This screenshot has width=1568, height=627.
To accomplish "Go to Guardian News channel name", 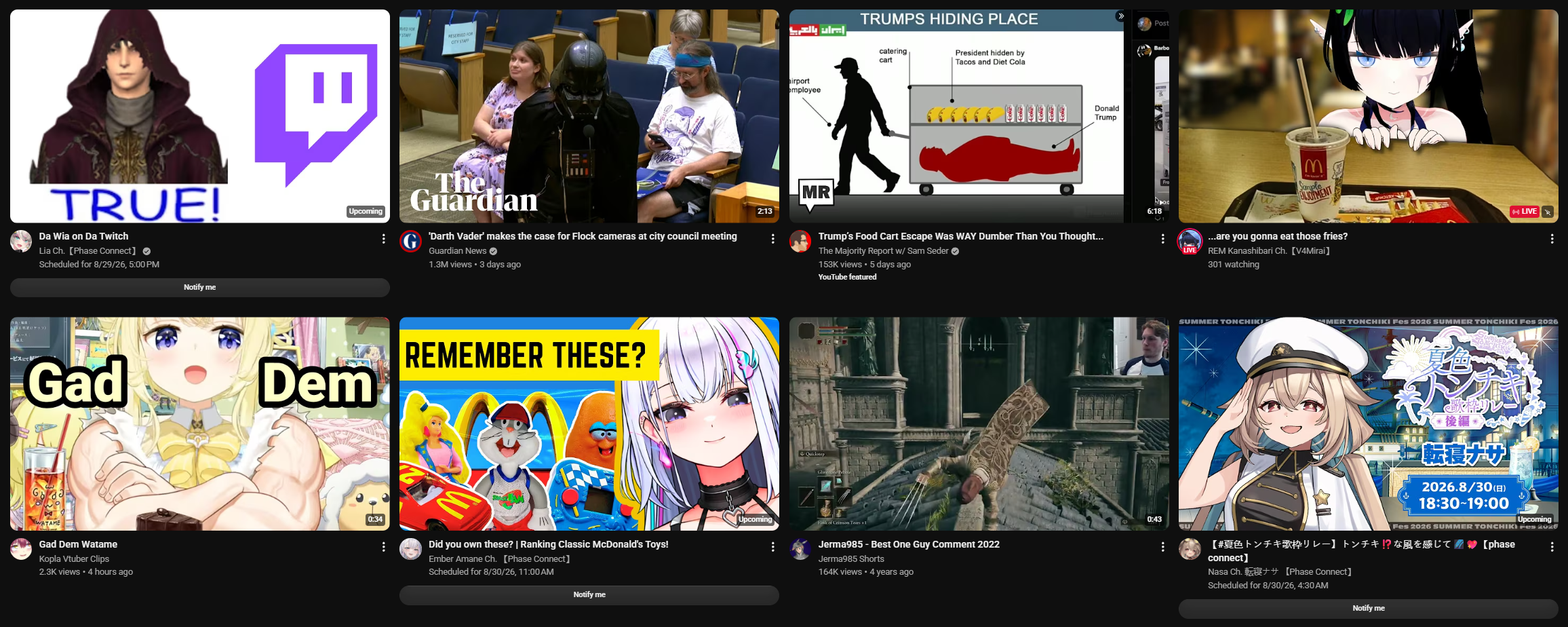I will click(457, 251).
